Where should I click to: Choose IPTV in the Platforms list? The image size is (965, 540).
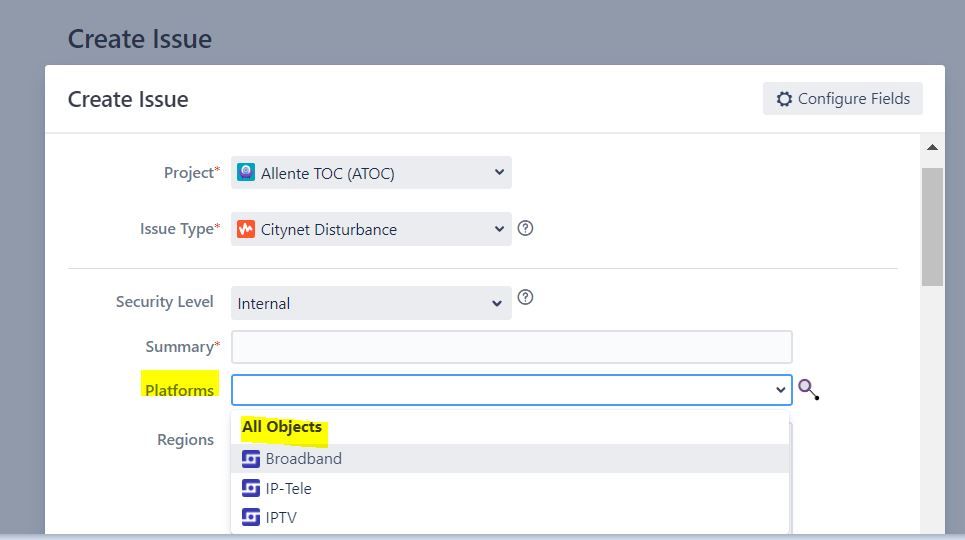[510, 517]
